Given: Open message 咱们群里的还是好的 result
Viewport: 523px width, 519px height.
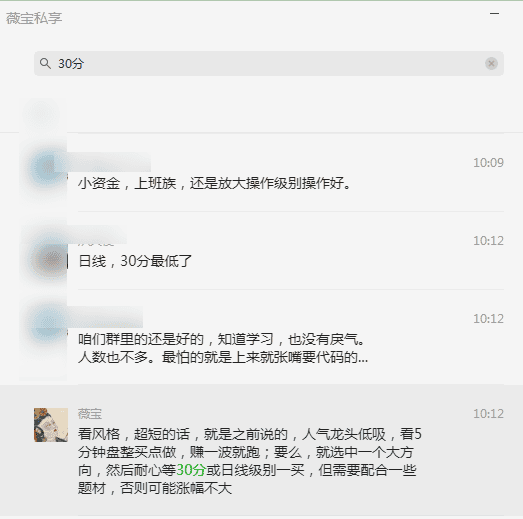Looking at the screenshot, I should tap(262, 337).
